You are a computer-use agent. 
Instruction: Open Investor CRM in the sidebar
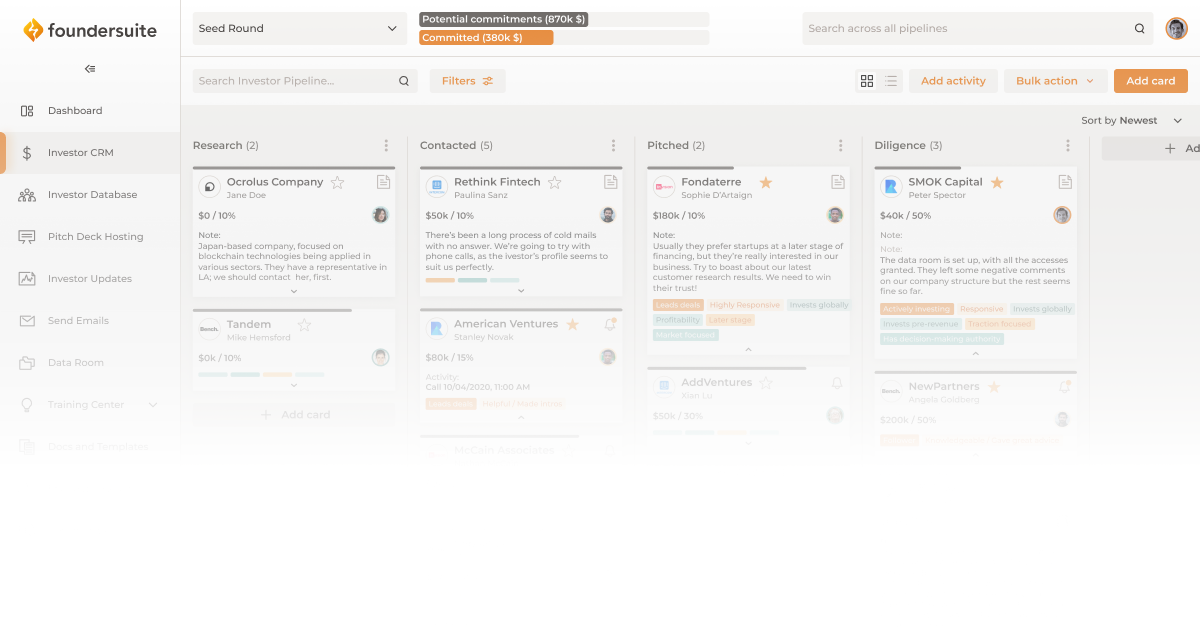(x=90, y=153)
